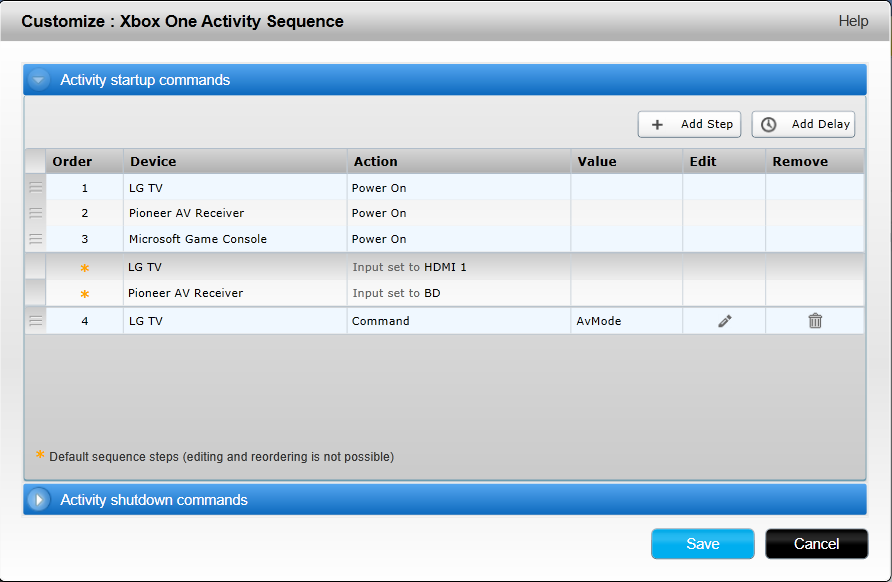This screenshot has height=582, width=892.
Task: Click the Device column header
Action: click(x=152, y=161)
